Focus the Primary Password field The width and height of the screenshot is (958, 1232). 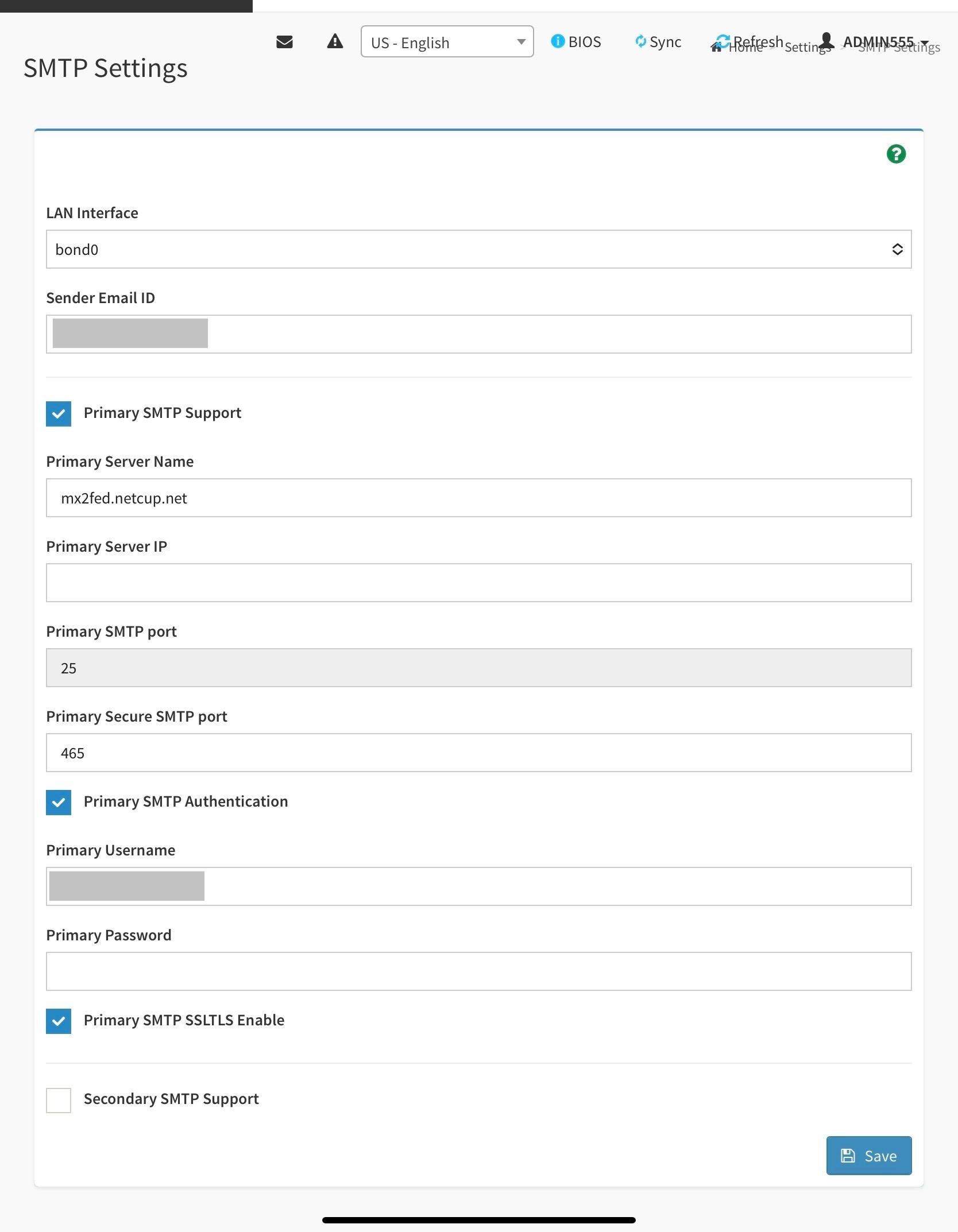tap(478, 971)
